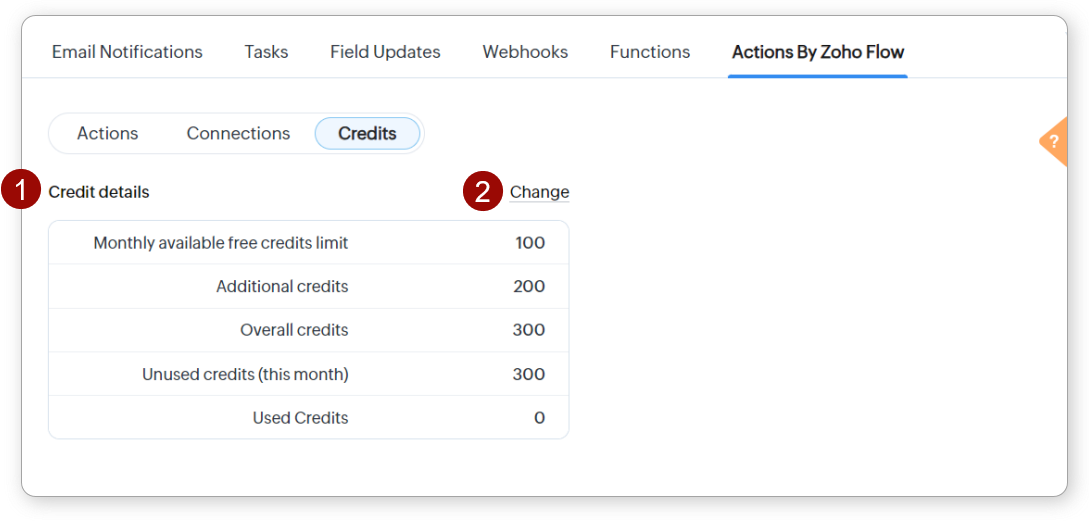Viewport: 1089px width, 521px height.
Task: Click the Unused credits (this month) label
Action: point(245,374)
